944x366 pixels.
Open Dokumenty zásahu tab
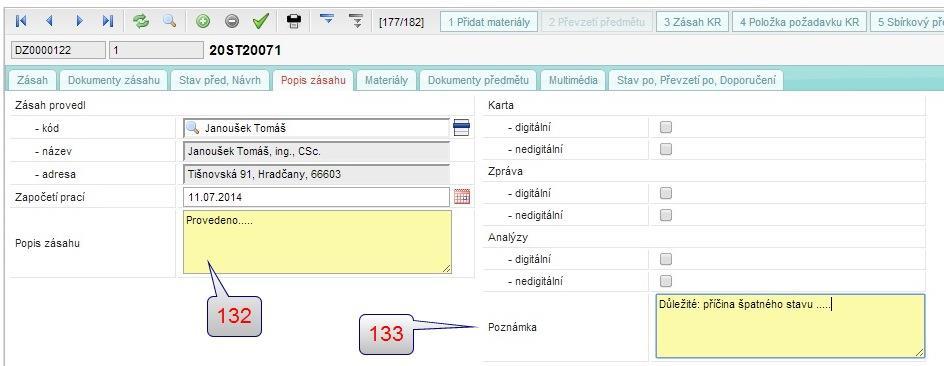(x=114, y=80)
